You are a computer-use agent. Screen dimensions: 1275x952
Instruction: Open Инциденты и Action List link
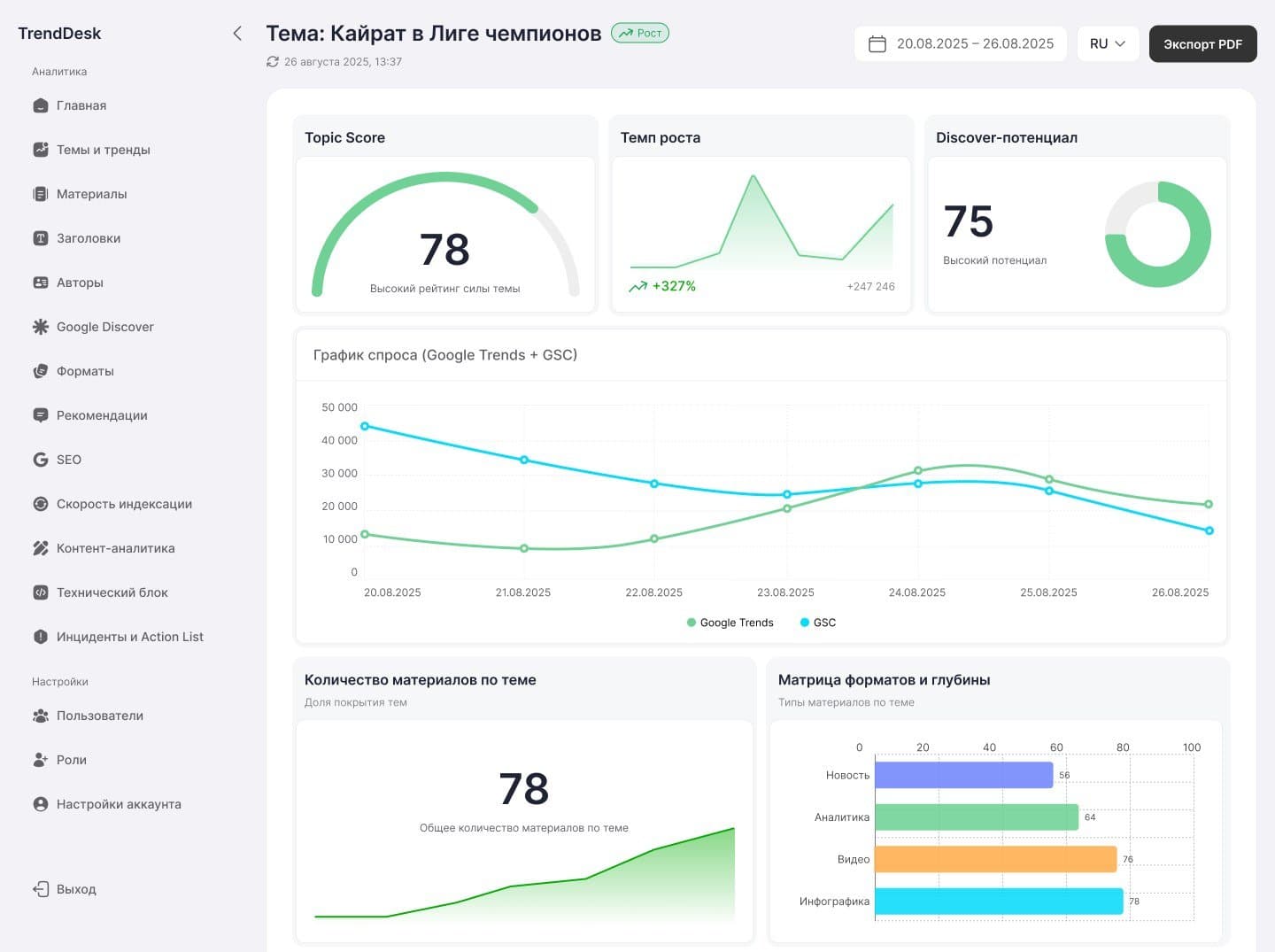(x=130, y=637)
